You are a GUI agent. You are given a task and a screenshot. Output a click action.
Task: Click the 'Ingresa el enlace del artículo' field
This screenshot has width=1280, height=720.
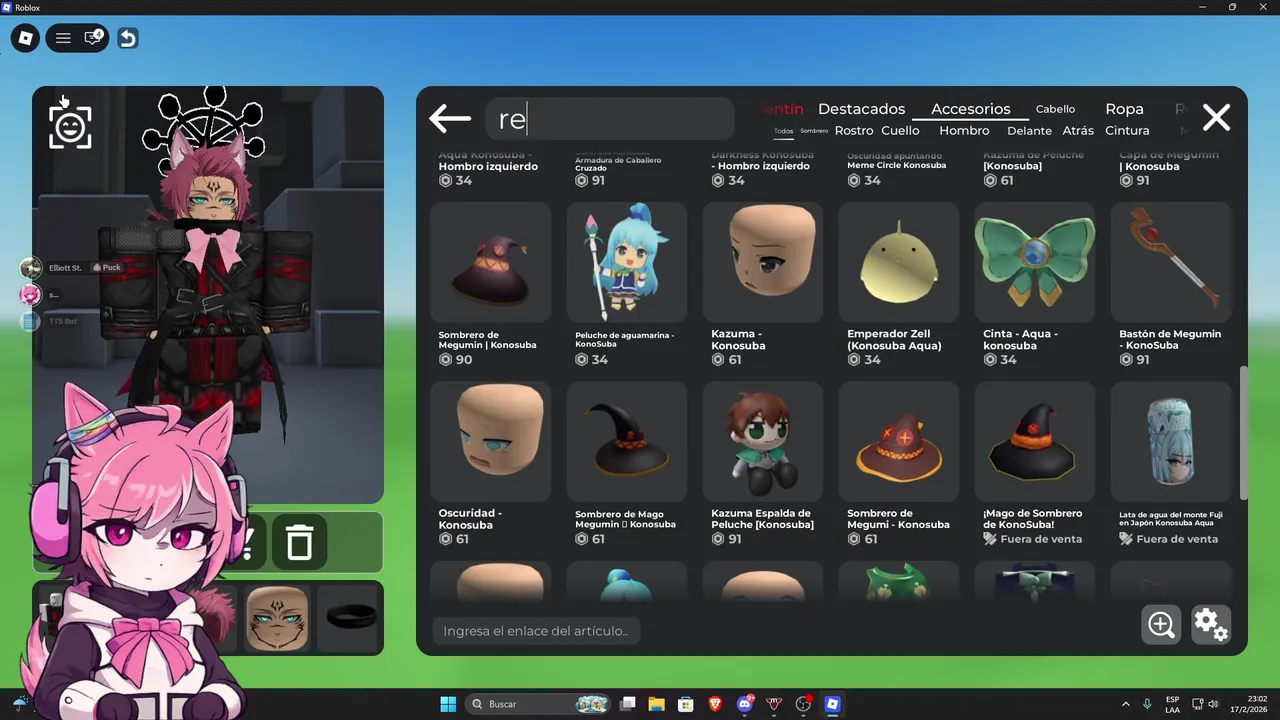pyautogui.click(x=536, y=631)
